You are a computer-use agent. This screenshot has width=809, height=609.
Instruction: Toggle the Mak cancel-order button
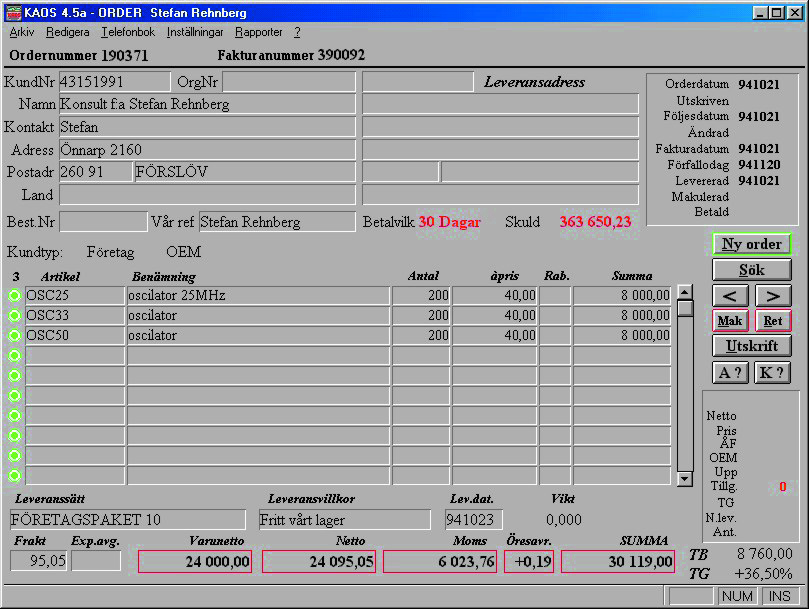point(731,321)
